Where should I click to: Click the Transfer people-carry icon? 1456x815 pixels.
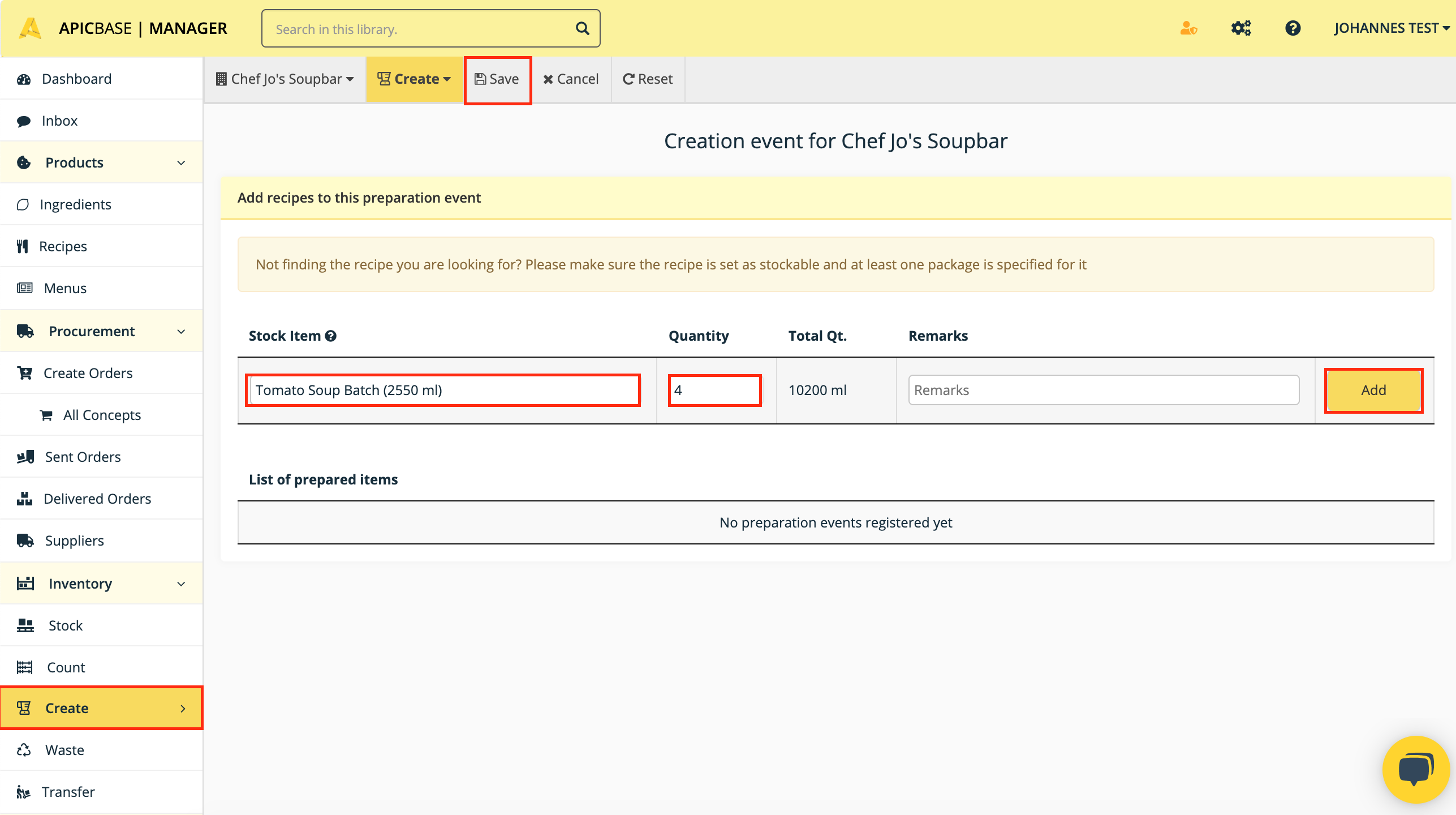point(23,792)
